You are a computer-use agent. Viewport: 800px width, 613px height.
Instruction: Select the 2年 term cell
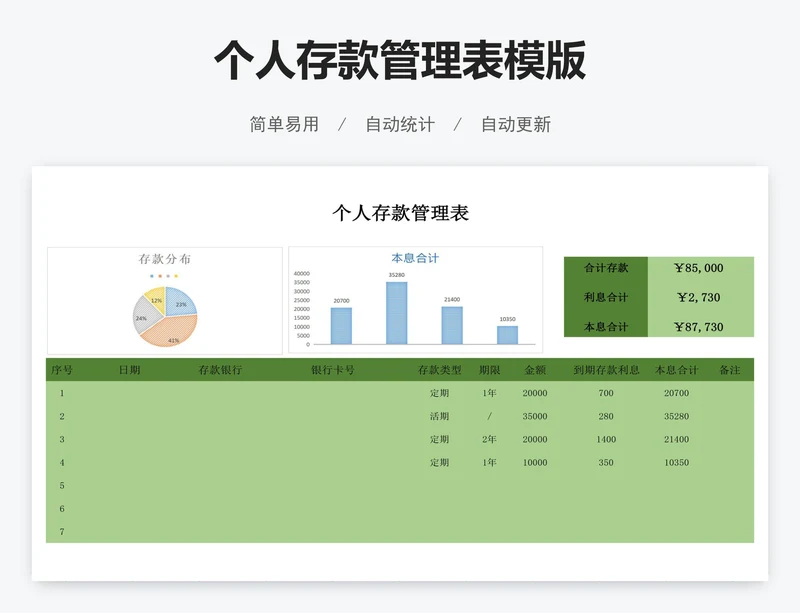489,439
